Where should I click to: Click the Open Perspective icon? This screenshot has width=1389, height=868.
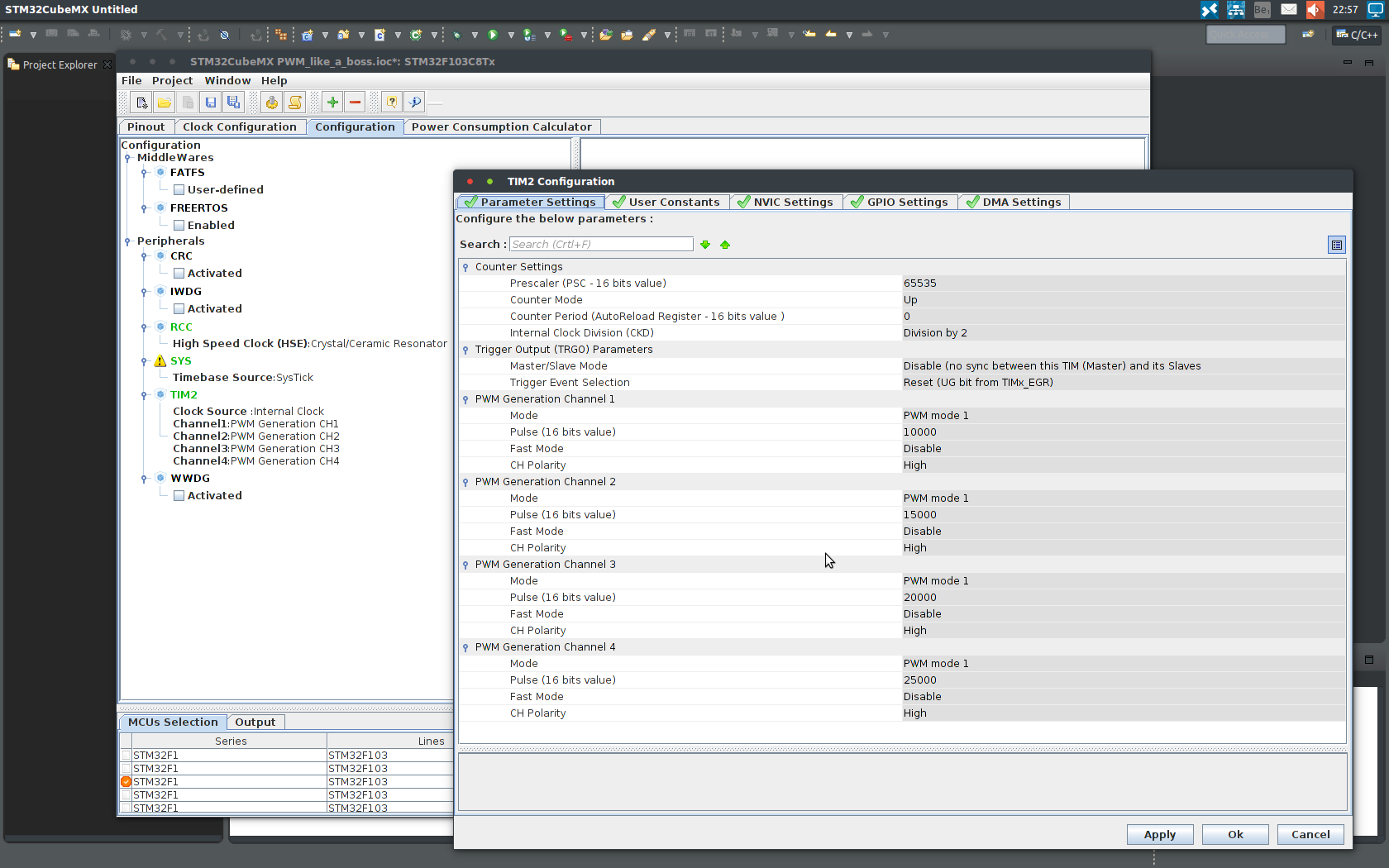1308,35
